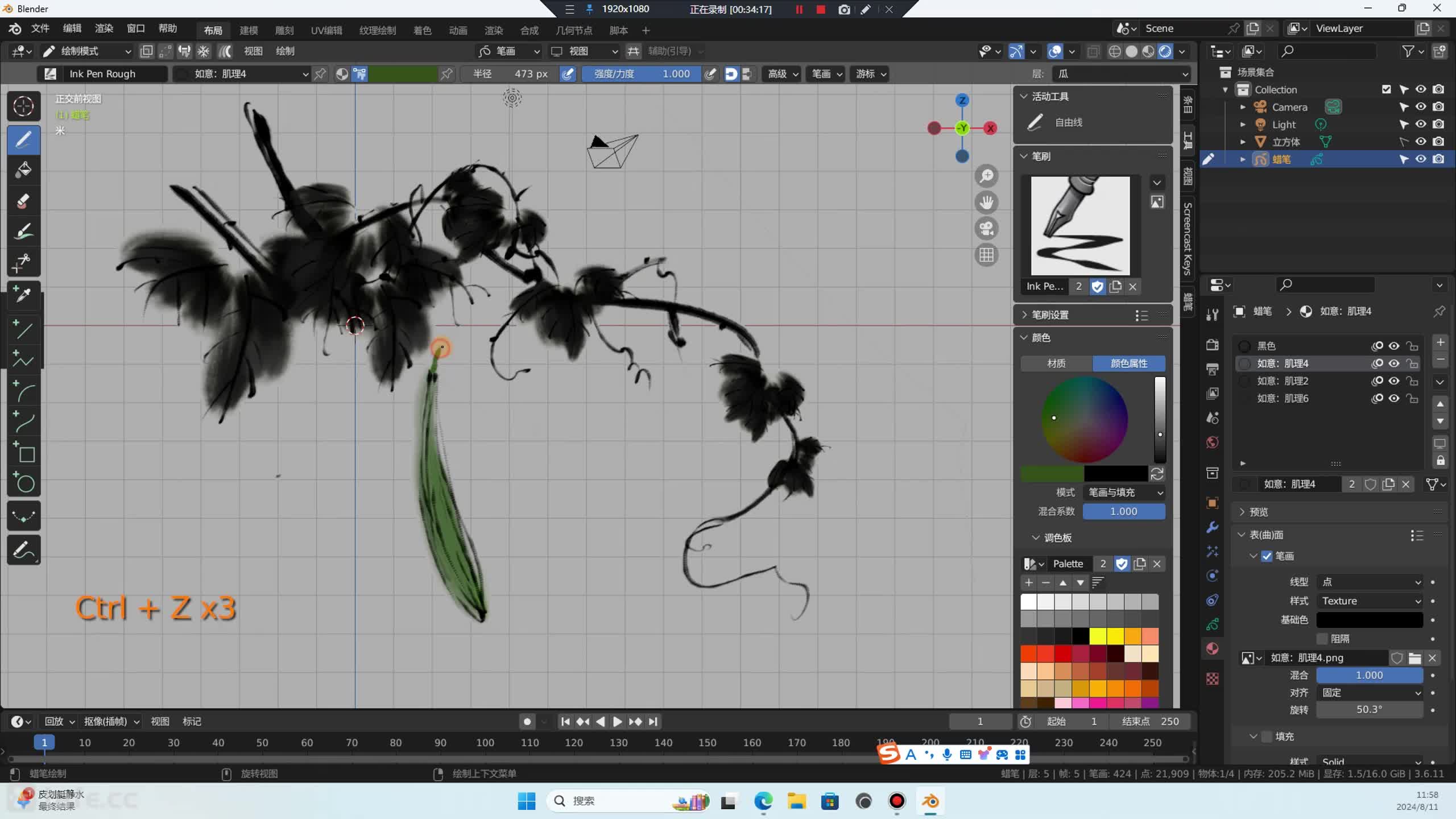This screenshot has height=819, width=1456.
Task: Select the 材质 color mode button
Action: pyautogui.click(x=1056, y=363)
